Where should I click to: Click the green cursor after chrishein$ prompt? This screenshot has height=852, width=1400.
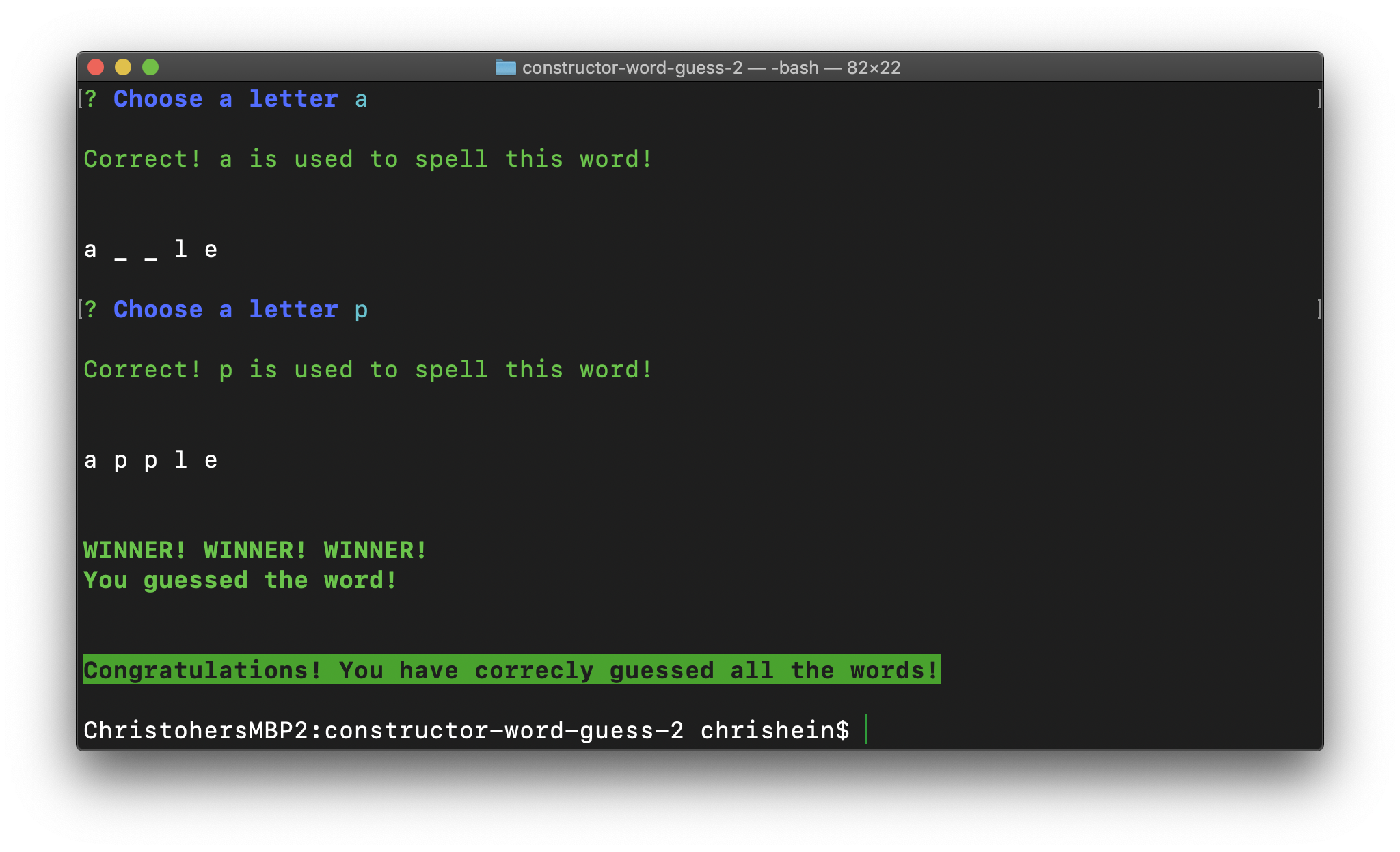pyautogui.click(x=866, y=729)
